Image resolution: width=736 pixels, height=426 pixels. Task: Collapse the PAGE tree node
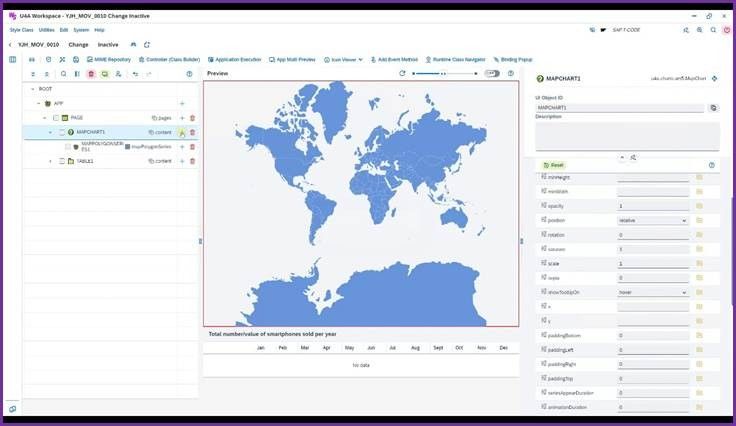pyautogui.click(x=45, y=118)
